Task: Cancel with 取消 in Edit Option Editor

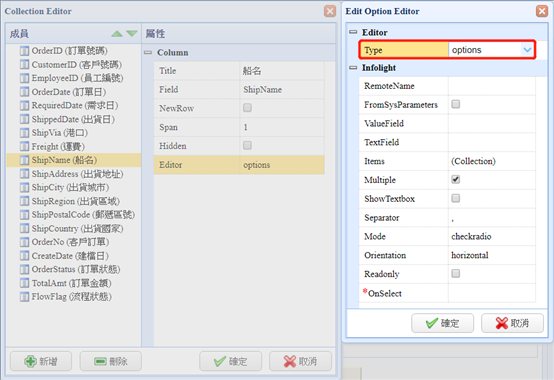Action: (512, 323)
